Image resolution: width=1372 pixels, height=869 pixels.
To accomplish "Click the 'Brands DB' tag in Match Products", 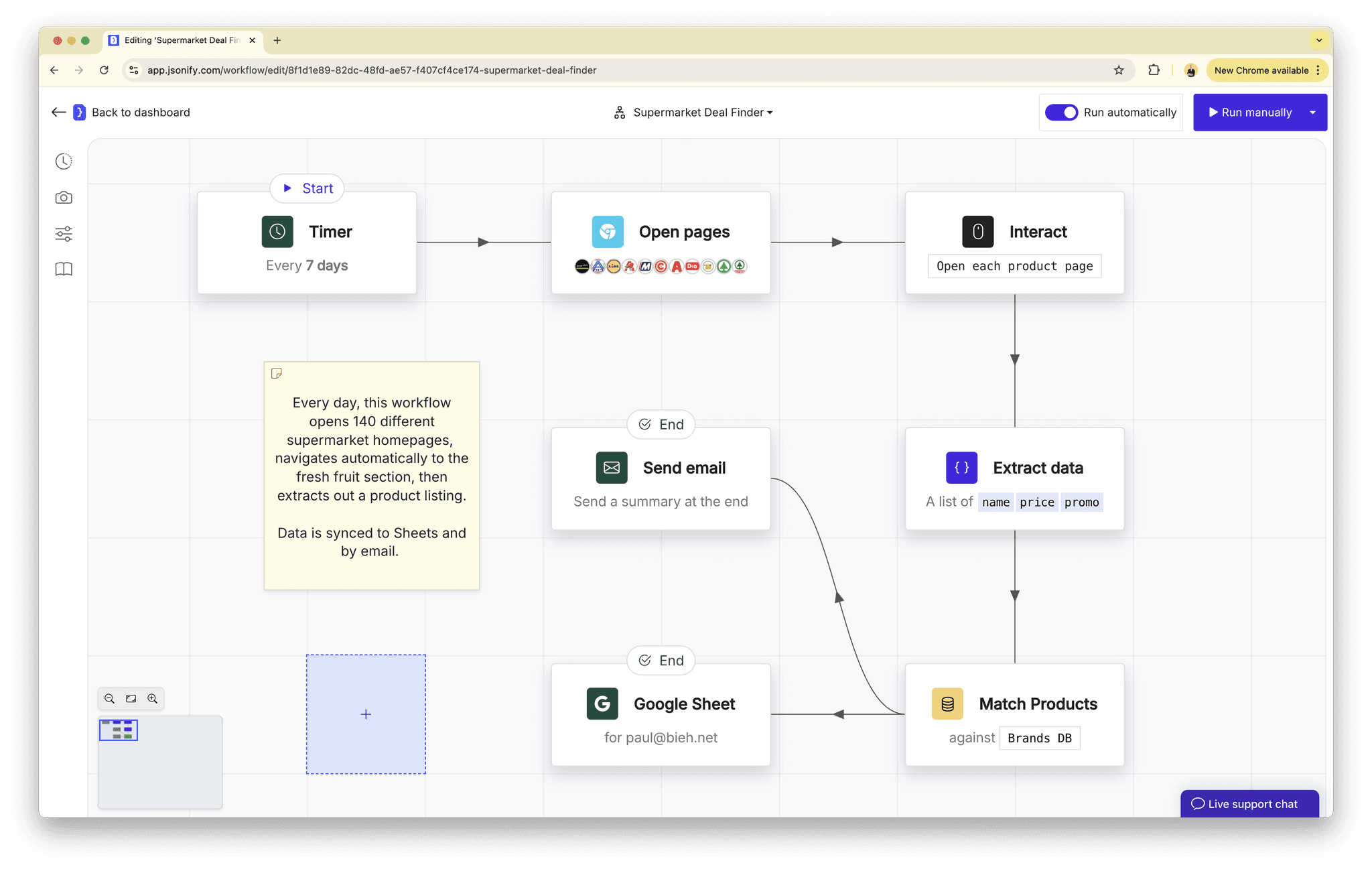I will click(x=1040, y=738).
